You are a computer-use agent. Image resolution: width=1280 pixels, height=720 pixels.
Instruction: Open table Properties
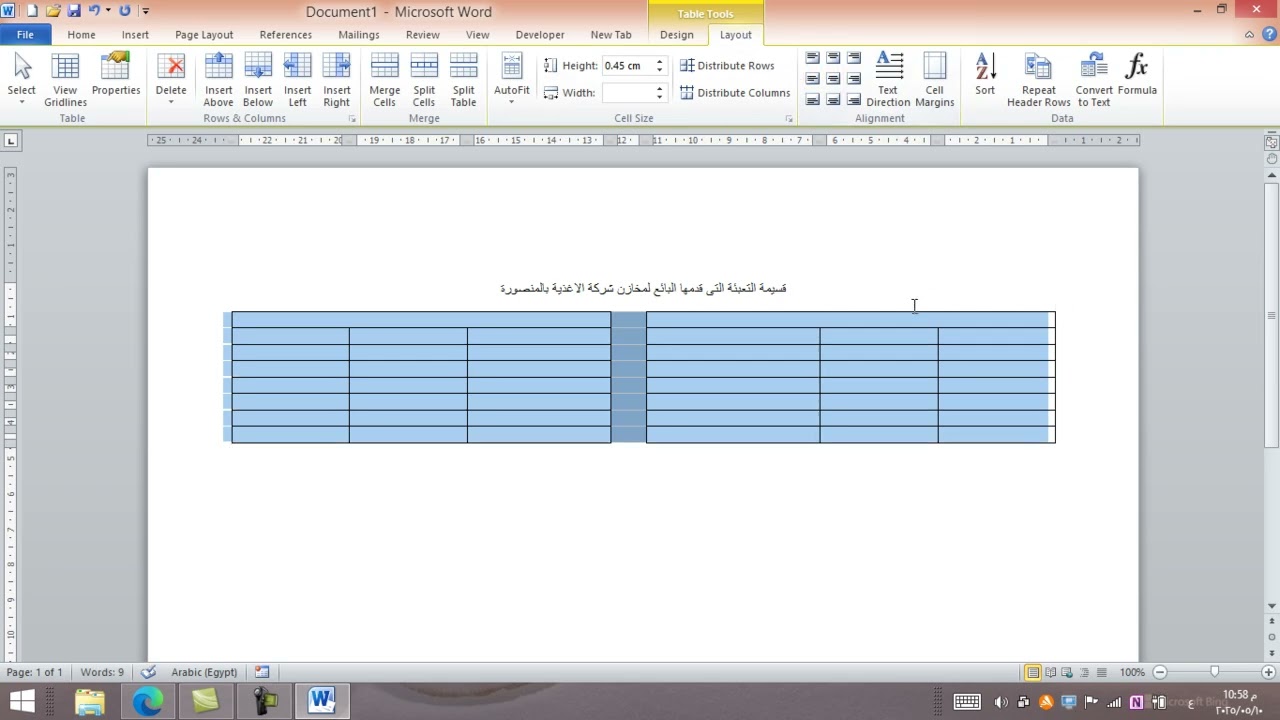click(x=116, y=76)
